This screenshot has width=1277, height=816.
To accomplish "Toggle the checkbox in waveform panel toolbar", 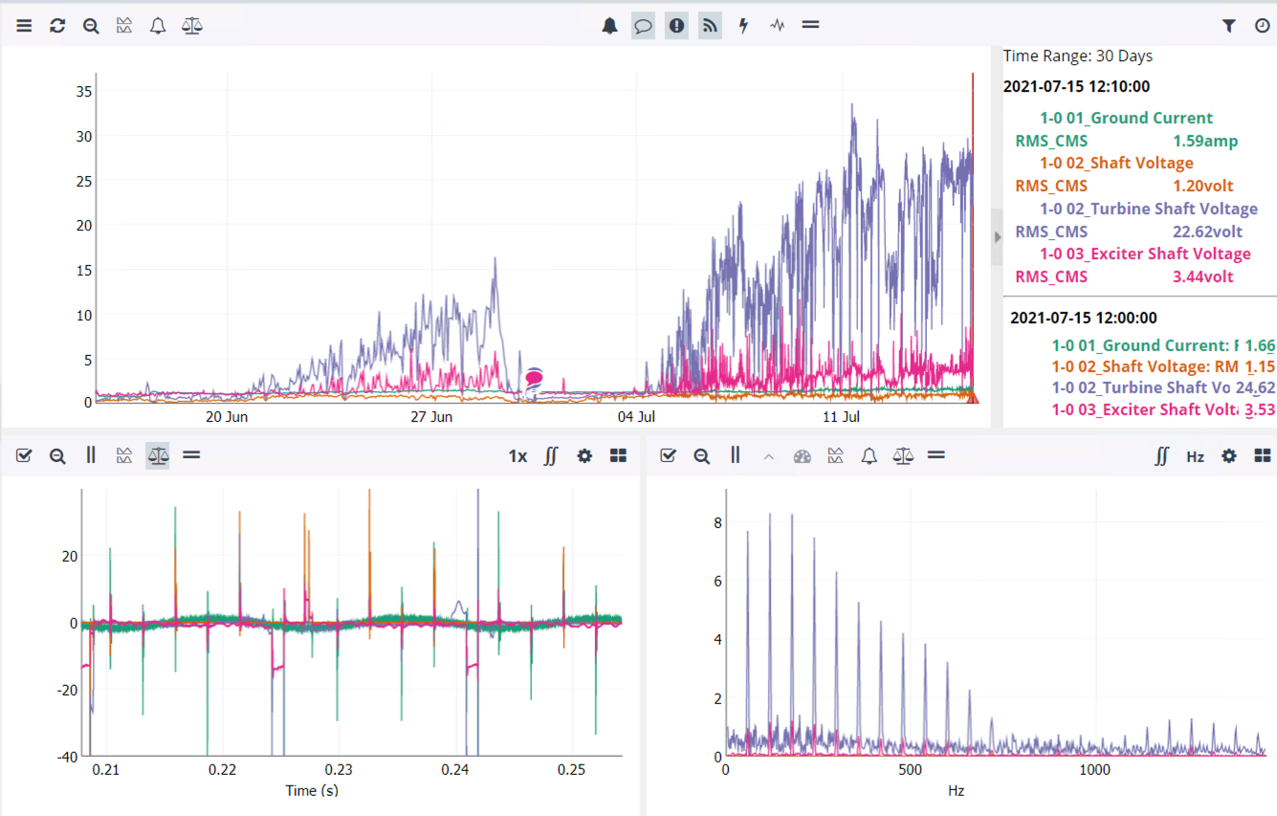I will click(24, 456).
